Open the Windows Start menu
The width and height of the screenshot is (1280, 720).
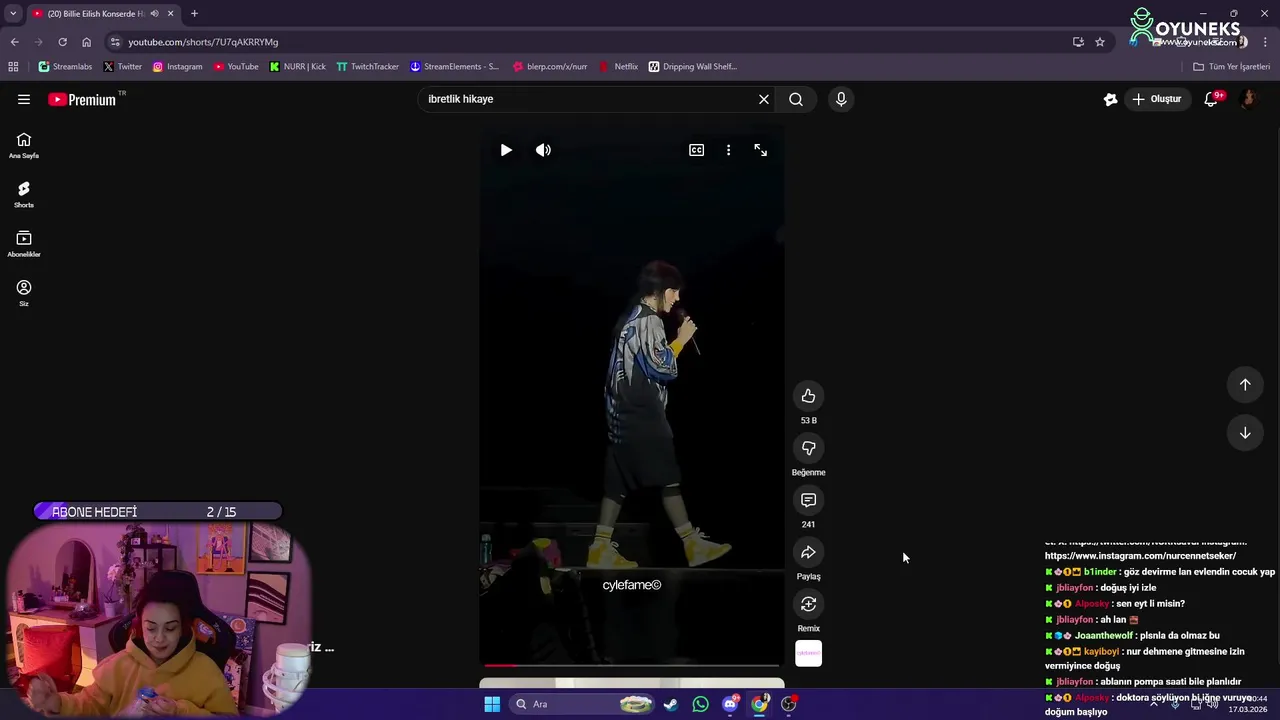[x=492, y=704]
